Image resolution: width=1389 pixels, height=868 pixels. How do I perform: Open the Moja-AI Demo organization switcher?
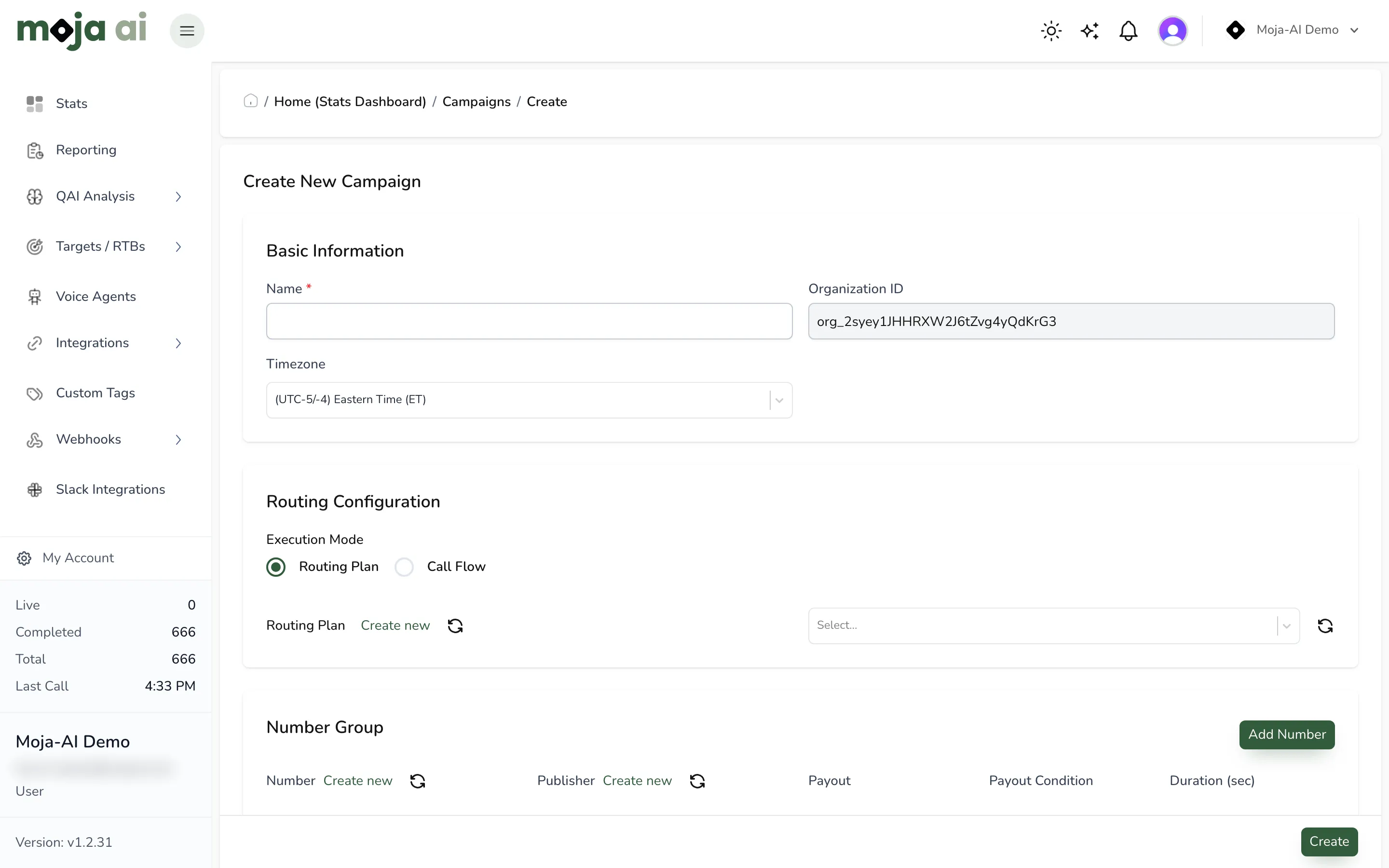point(1293,30)
